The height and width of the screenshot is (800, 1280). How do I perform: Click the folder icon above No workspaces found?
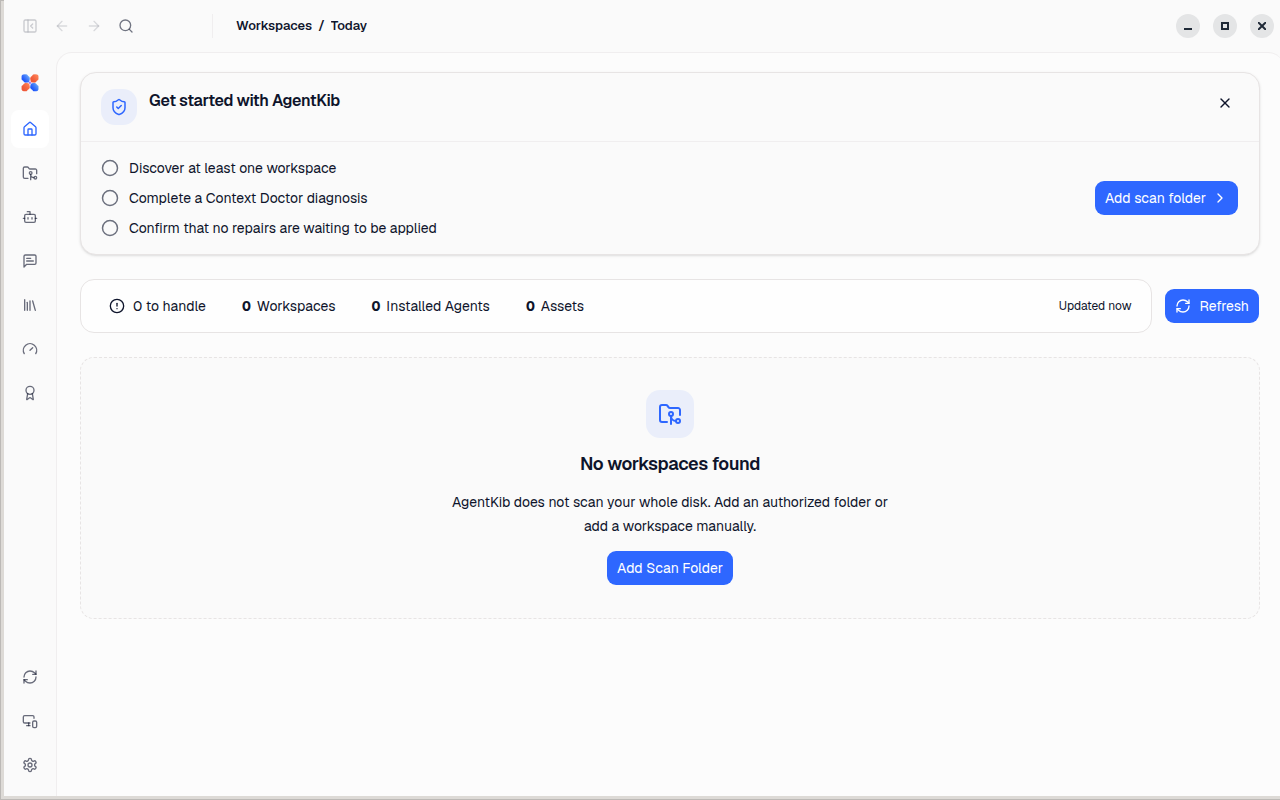[670, 414]
